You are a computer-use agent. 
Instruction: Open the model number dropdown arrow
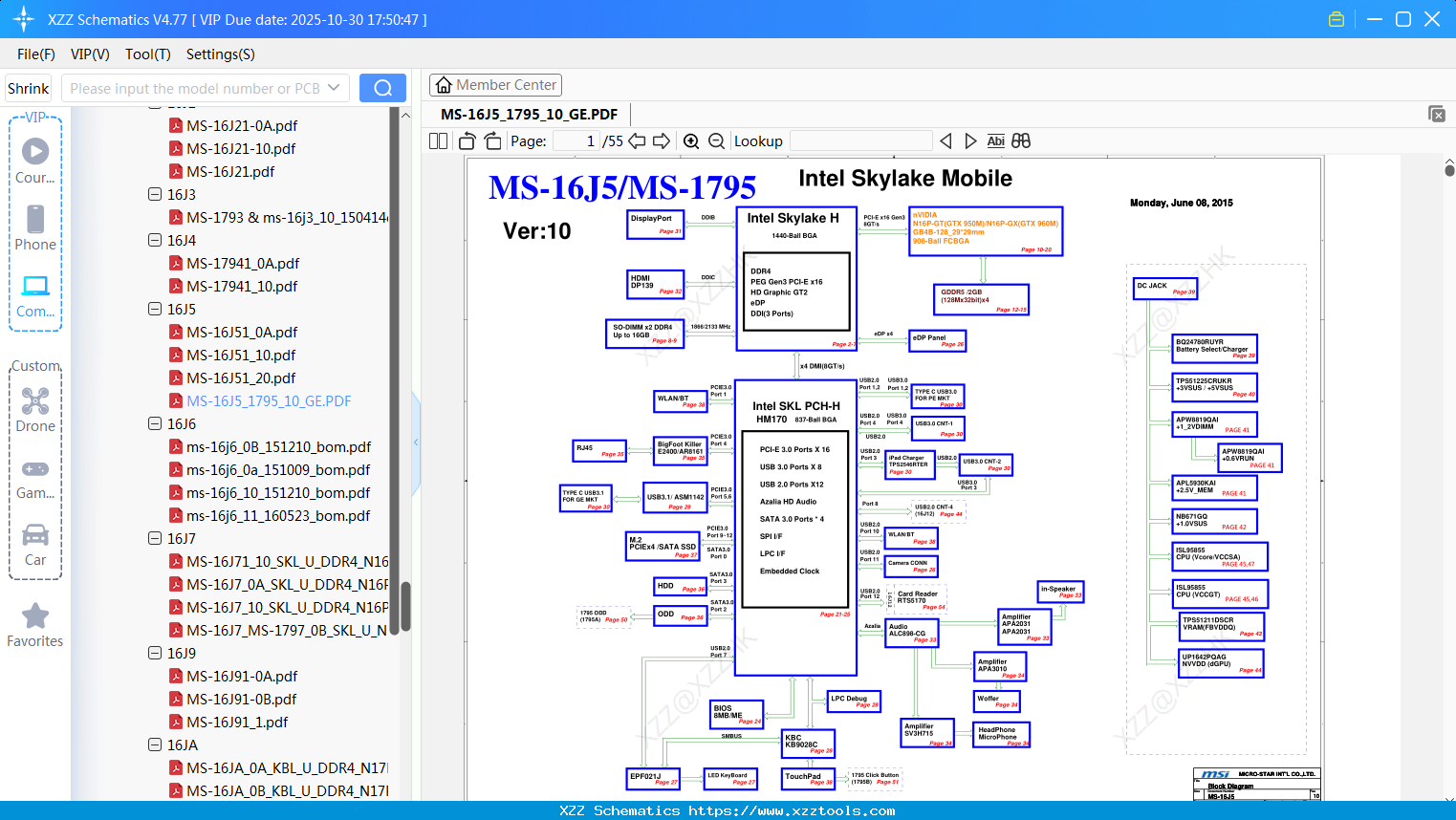click(334, 88)
